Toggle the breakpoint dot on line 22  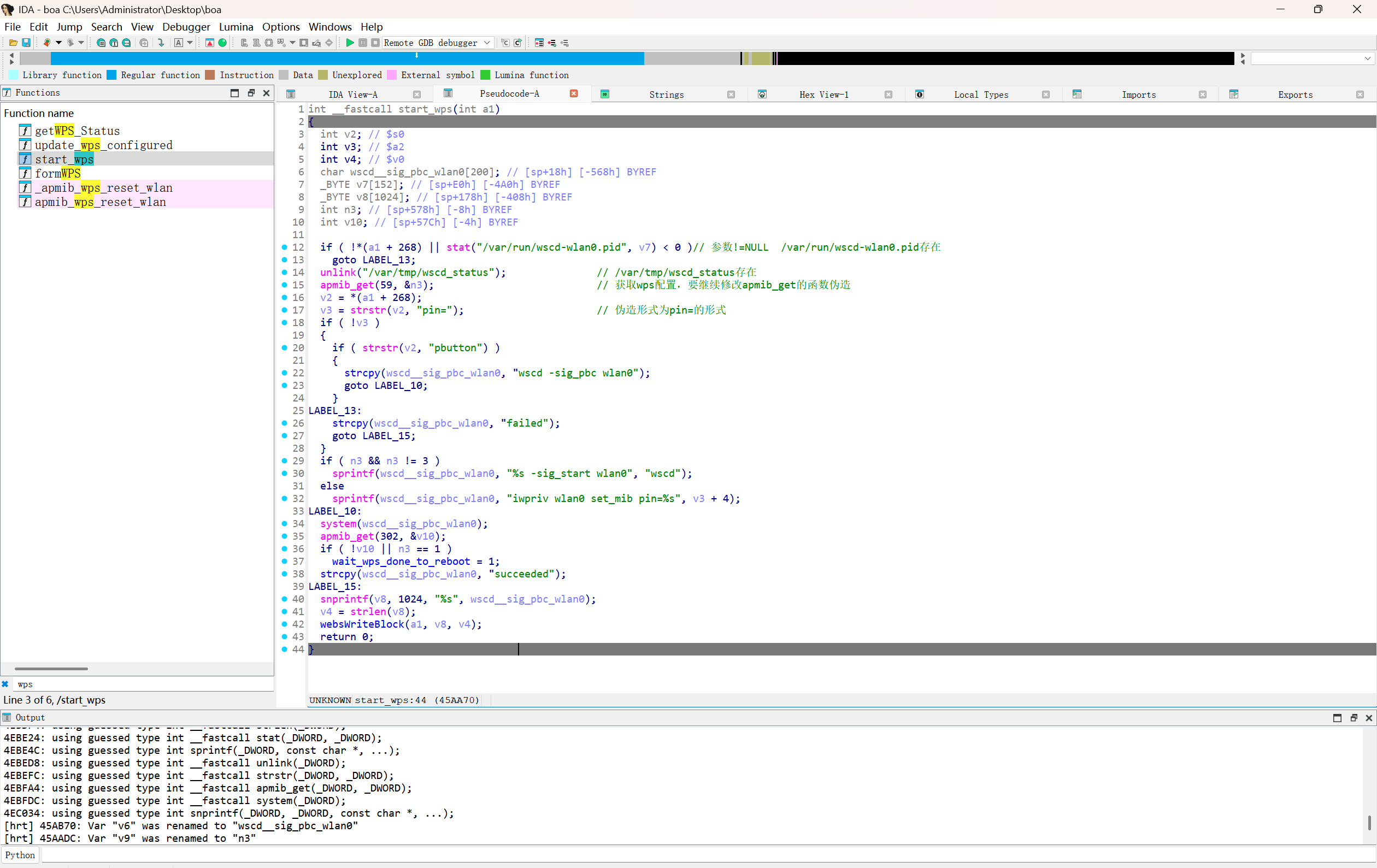pyautogui.click(x=285, y=373)
